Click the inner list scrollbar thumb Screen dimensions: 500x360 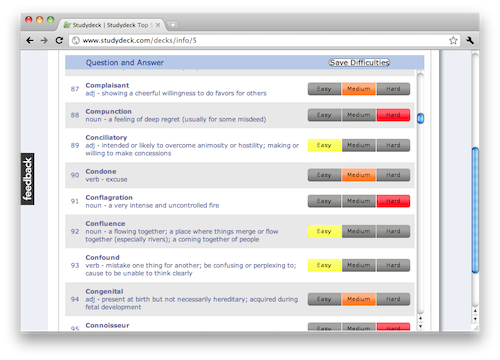tap(421, 118)
